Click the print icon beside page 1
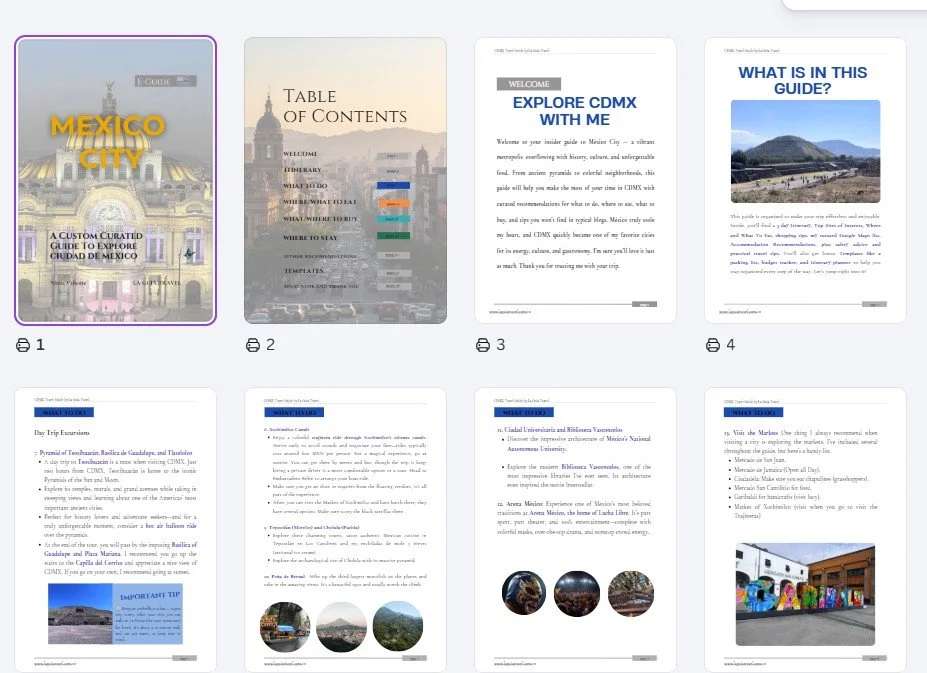 [22, 345]
